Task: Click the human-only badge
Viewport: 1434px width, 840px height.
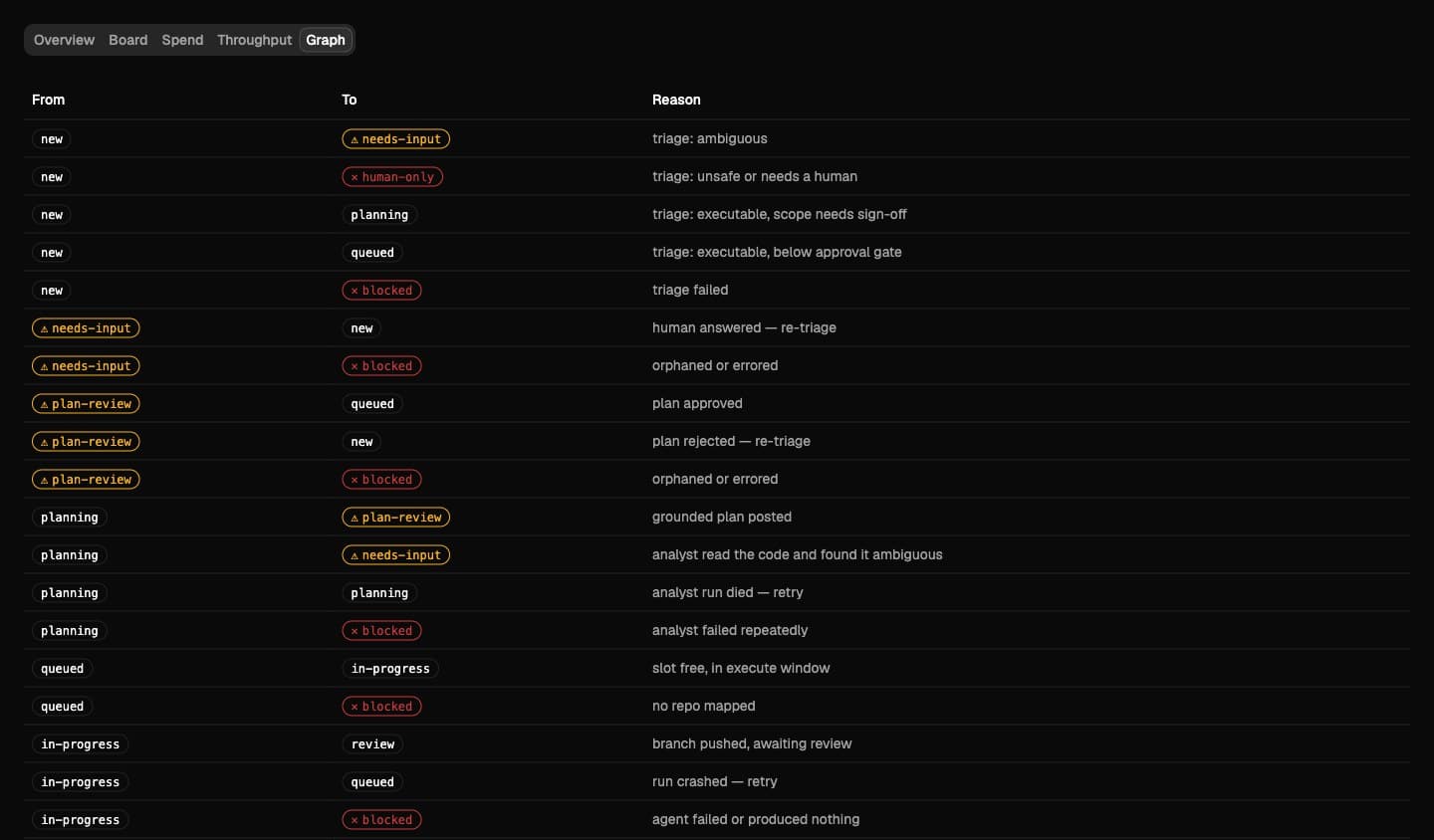Action: (392, 177)
